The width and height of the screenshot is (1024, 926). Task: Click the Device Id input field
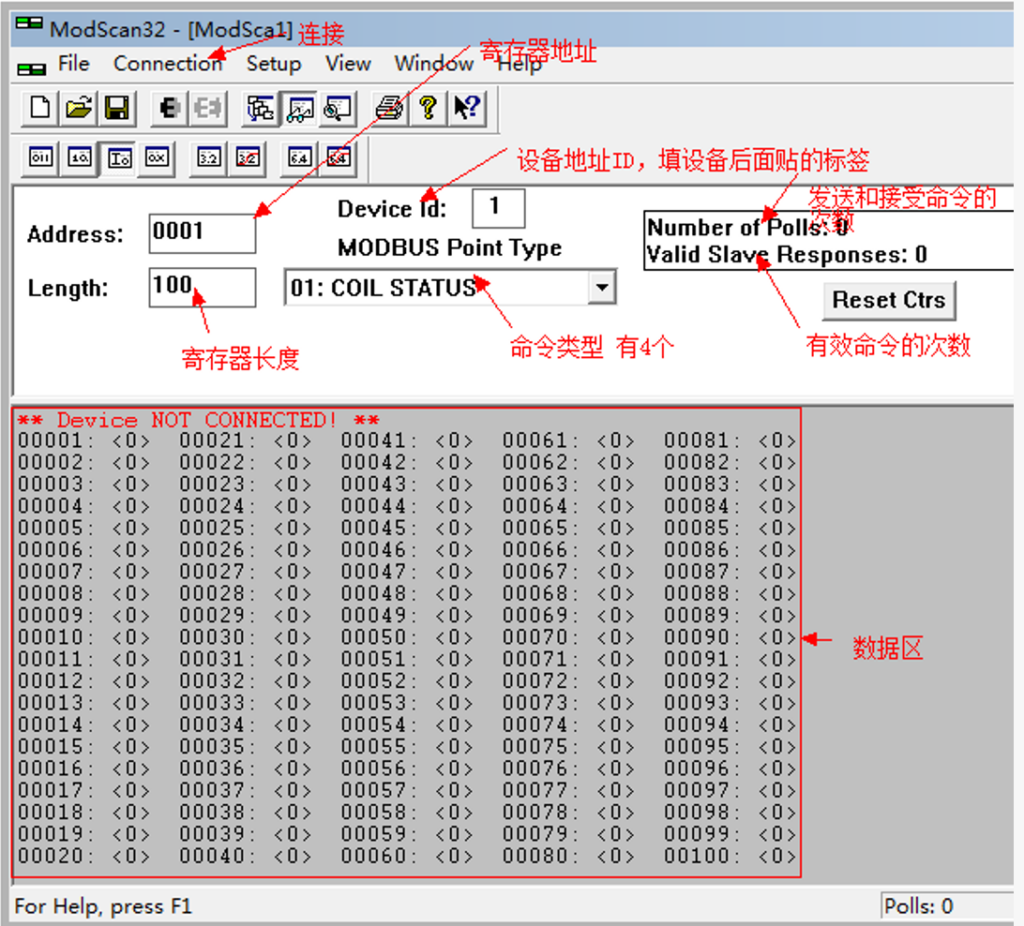coord(498,208)
